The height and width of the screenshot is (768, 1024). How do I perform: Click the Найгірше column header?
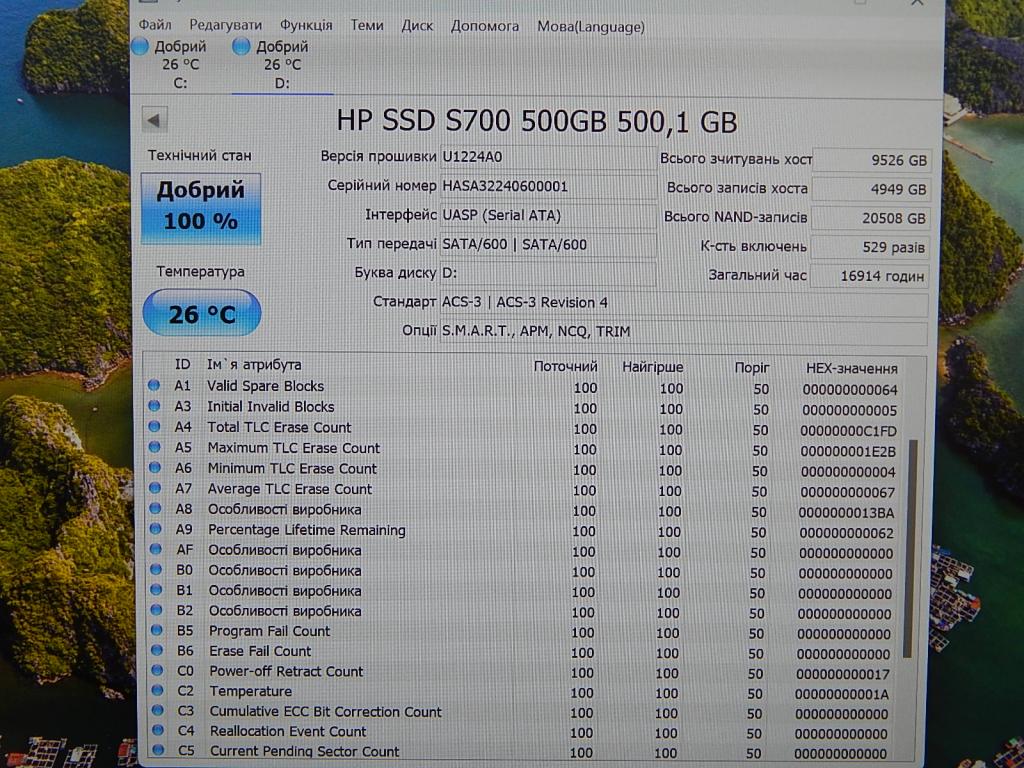click(652, 367)
